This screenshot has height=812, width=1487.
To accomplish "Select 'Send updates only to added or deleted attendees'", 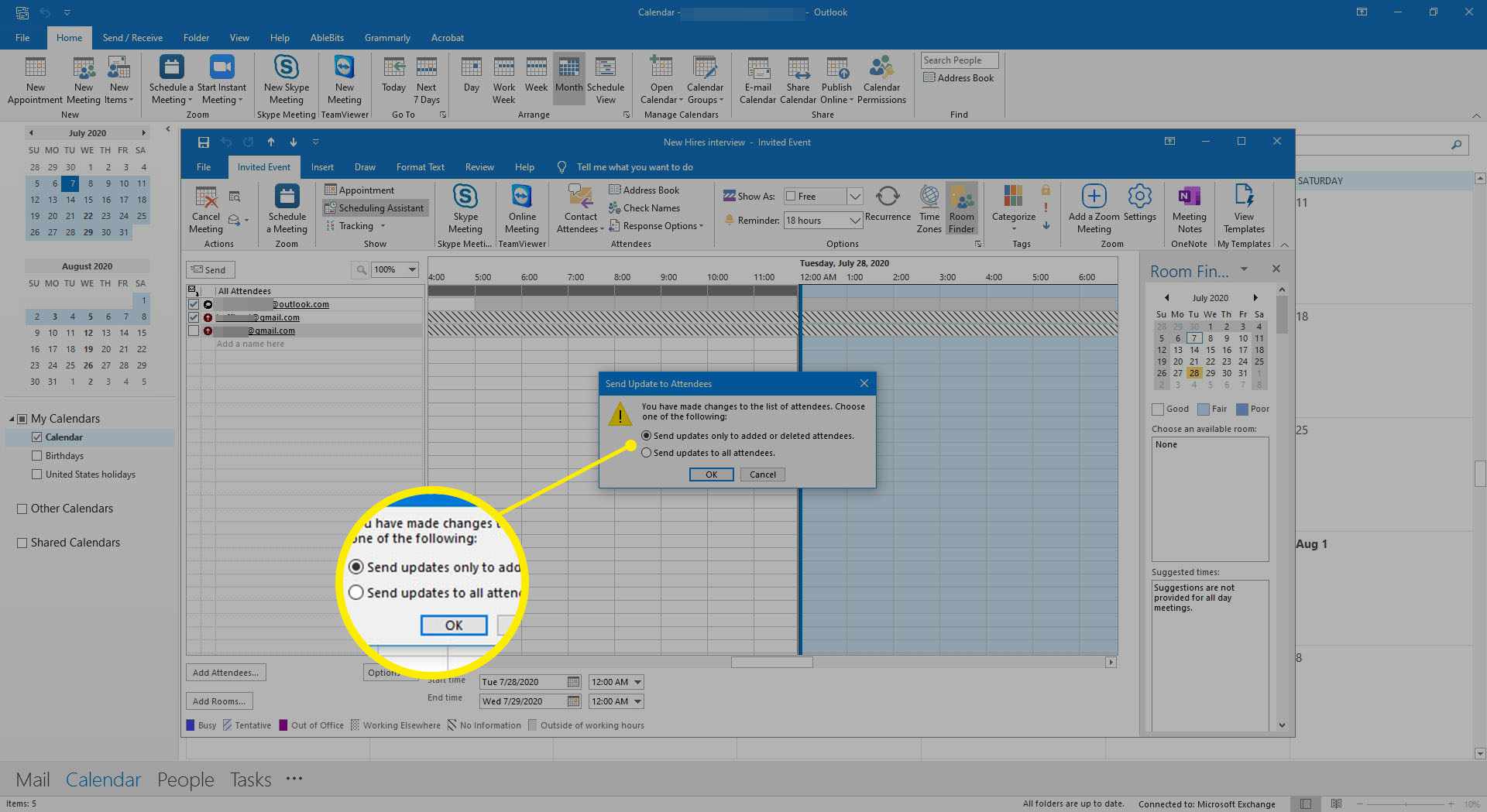I will coord(647,436).
